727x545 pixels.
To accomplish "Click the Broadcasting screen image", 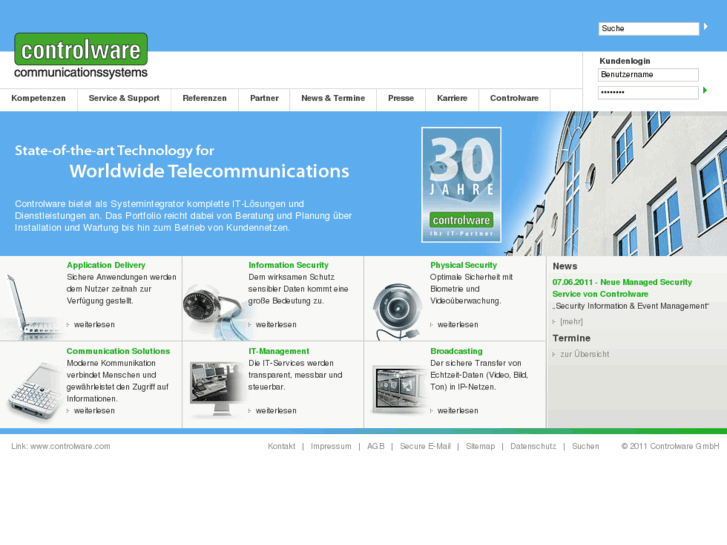I will pyautogui.click(x=399, y=389).
